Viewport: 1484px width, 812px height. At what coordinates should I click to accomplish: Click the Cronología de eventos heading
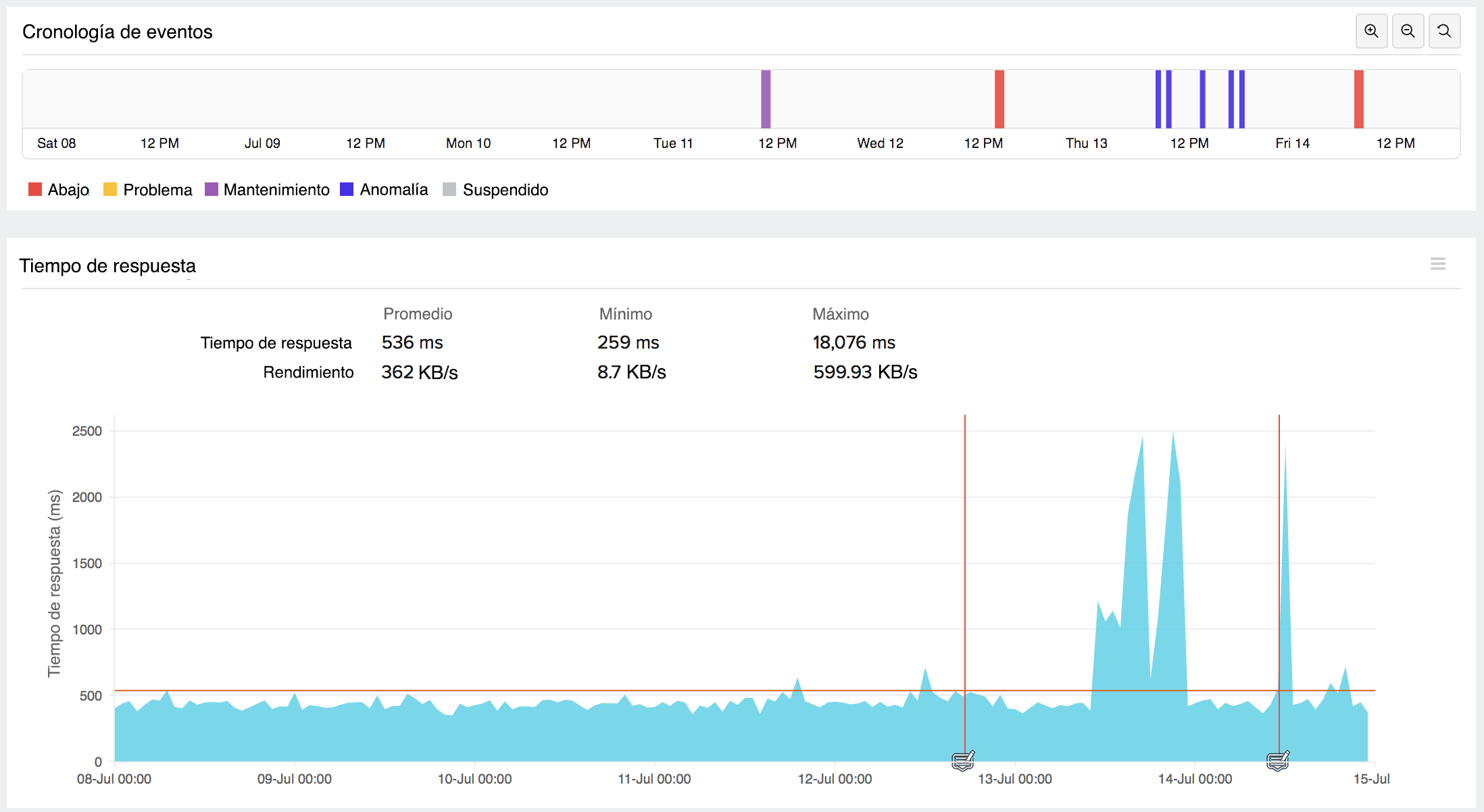coord(118,32)
